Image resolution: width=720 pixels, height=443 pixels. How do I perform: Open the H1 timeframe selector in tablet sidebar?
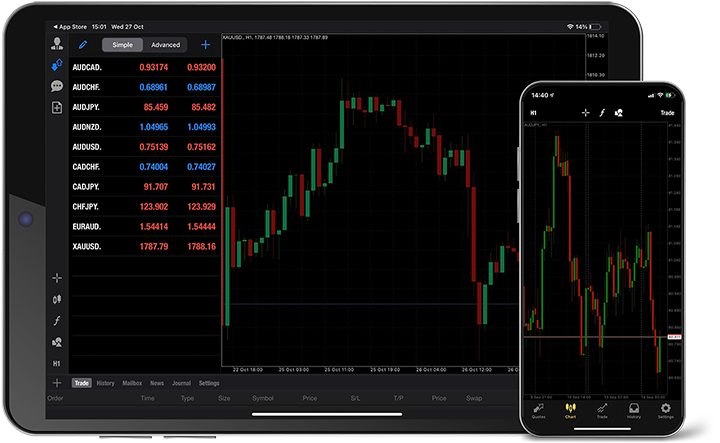coord(57,363)
